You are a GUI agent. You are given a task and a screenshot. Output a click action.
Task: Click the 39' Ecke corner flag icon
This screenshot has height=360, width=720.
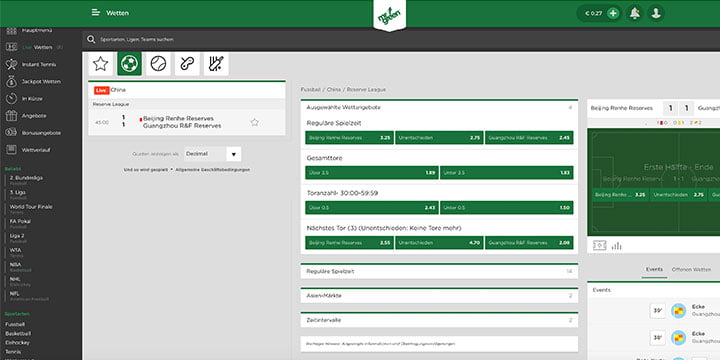point(678,311)
